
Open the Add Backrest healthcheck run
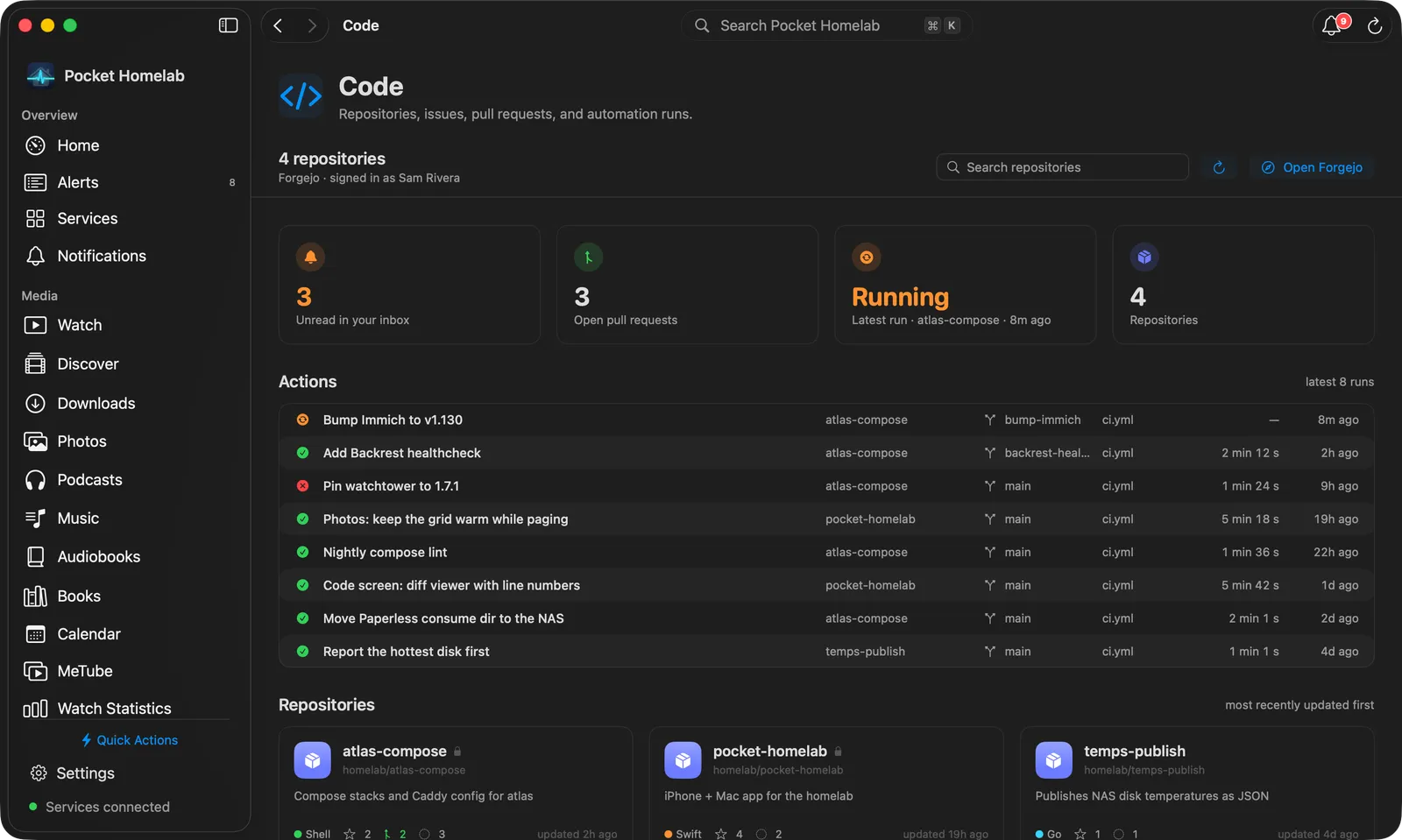pyautogui.click(x=826, y=453)
